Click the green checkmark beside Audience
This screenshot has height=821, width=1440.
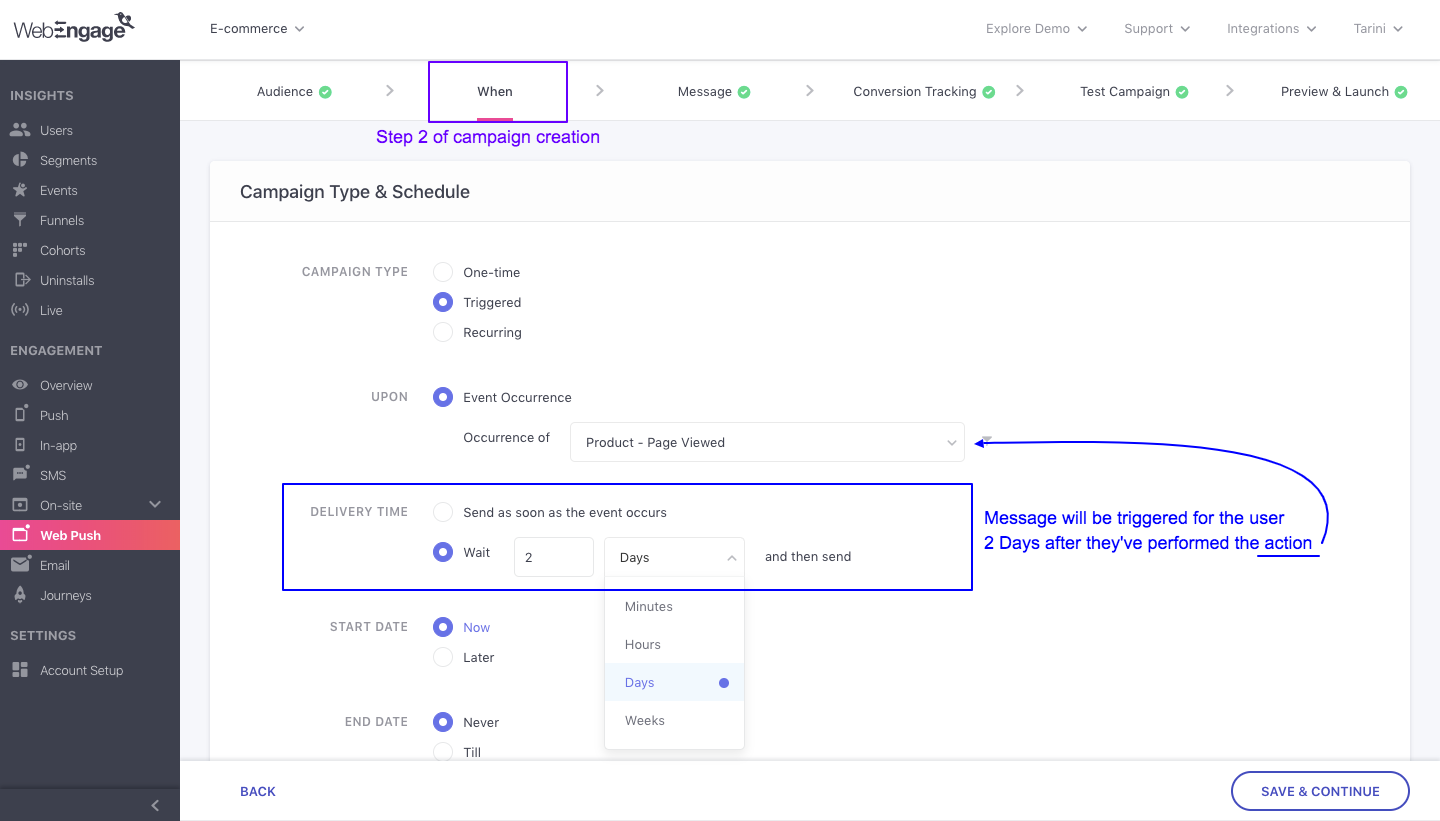[325, 92]
